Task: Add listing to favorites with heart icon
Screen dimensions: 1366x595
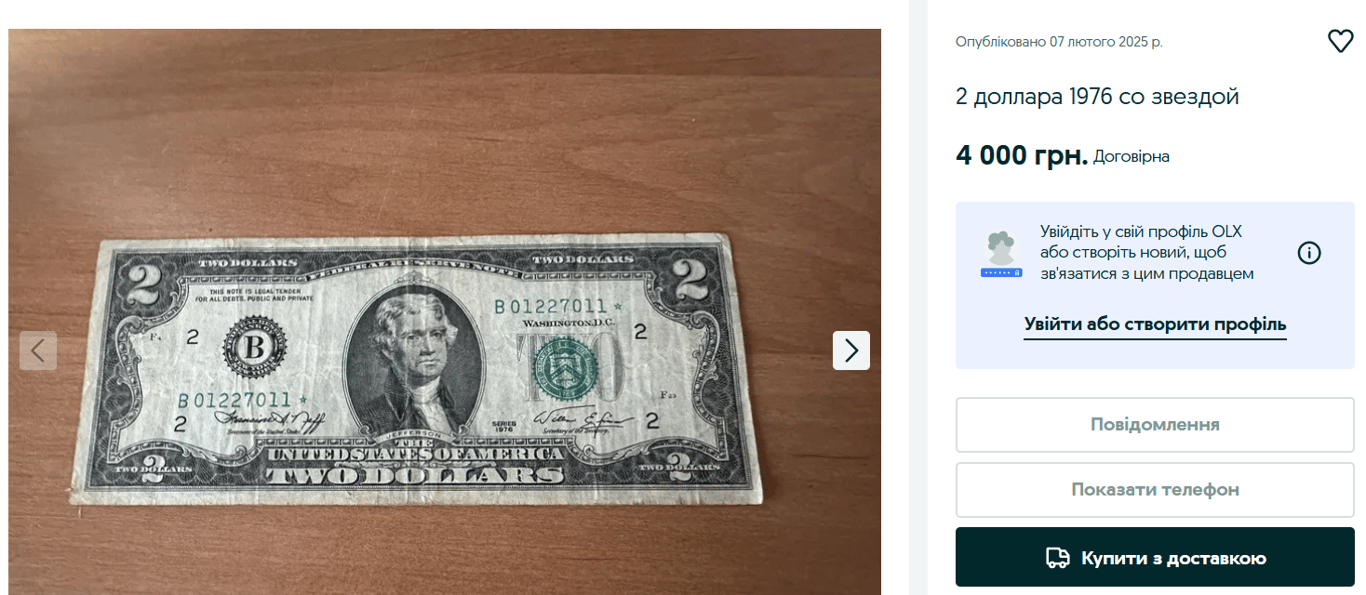Action: (x=1340, y=41)
